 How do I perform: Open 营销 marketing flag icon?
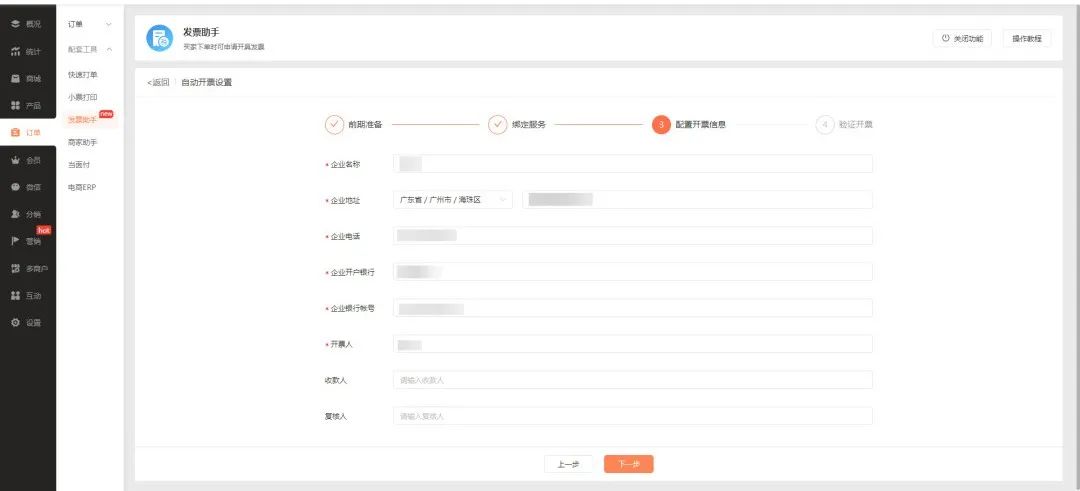point(26,241)
